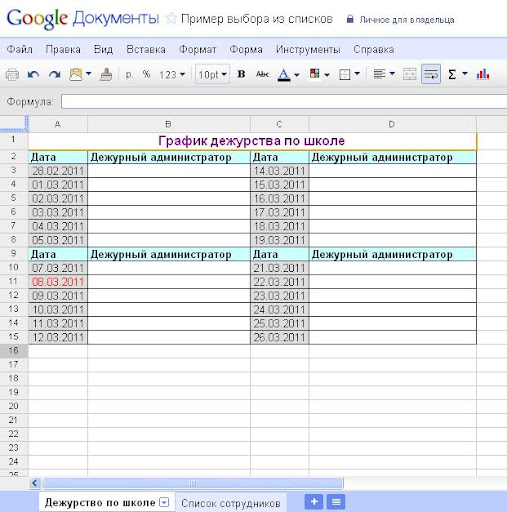Select the paint format brush icon
Screen dimensions: 507x512
(106, 74)
